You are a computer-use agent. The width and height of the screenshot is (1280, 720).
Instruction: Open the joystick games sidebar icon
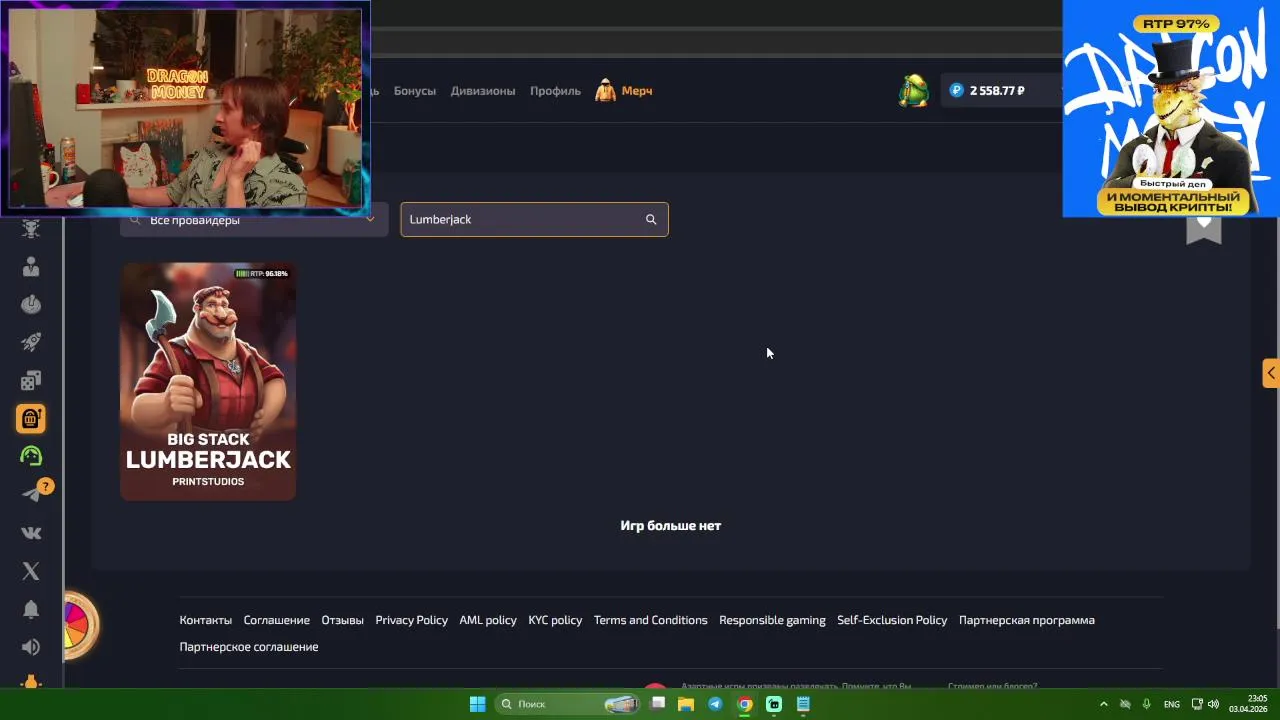click(31, 305)
